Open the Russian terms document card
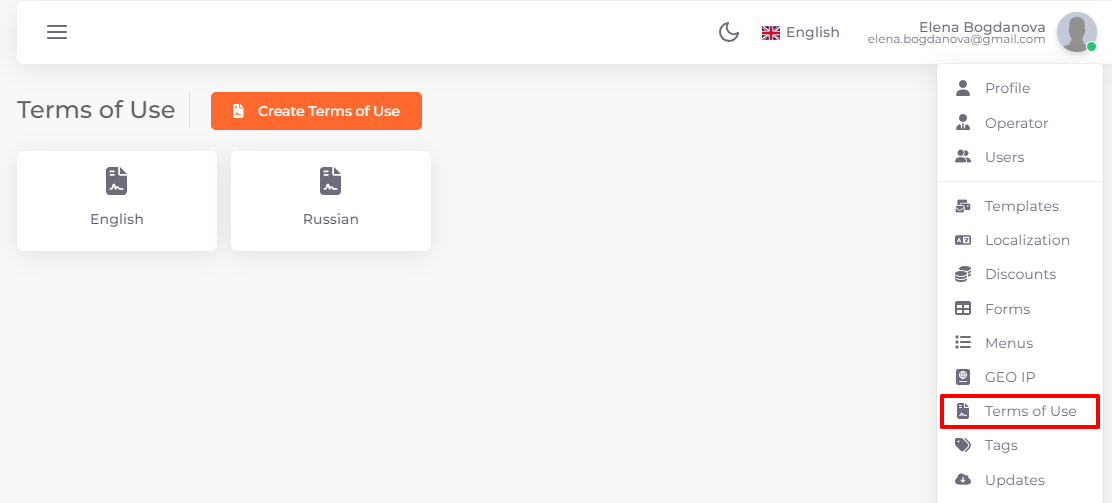Viewport: 1112px width, 503px height. pos(331,201)
